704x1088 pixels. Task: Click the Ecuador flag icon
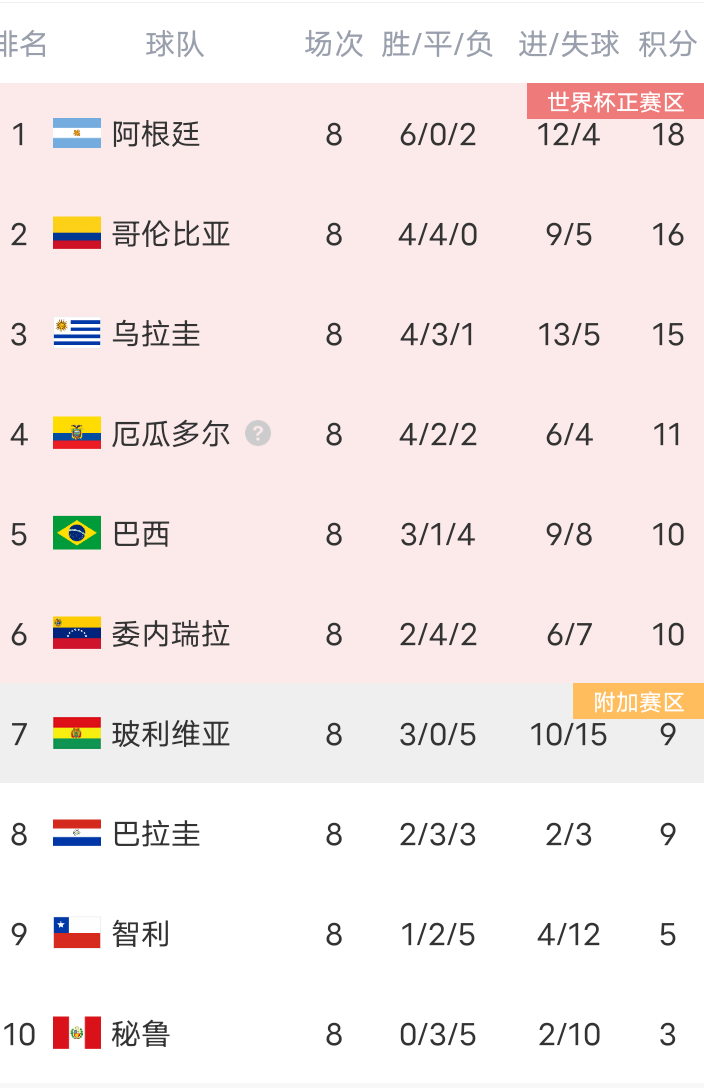tap(77, 433)
